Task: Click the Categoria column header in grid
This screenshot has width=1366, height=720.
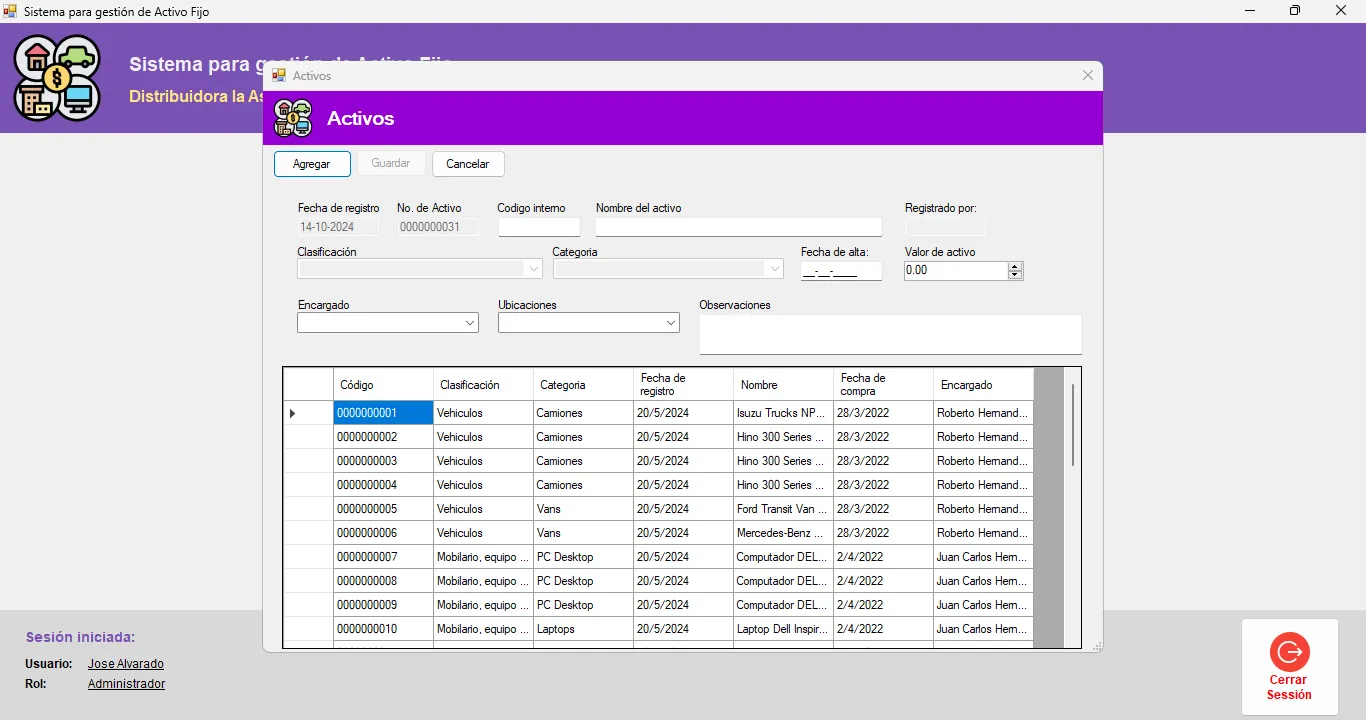Action: point(583,385)
